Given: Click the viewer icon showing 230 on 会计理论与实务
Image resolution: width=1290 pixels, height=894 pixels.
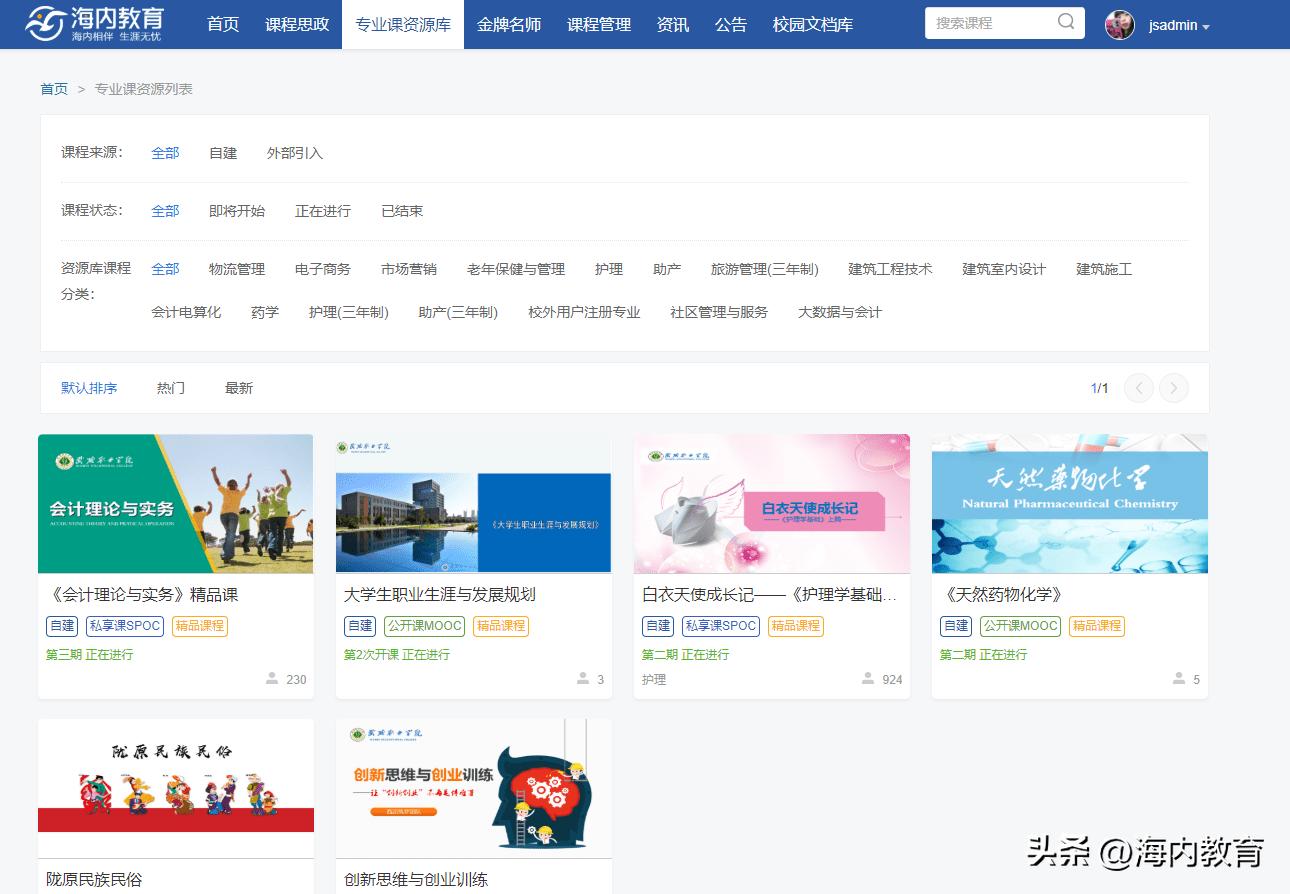Looking at the screenshot, I should point(271,678).
